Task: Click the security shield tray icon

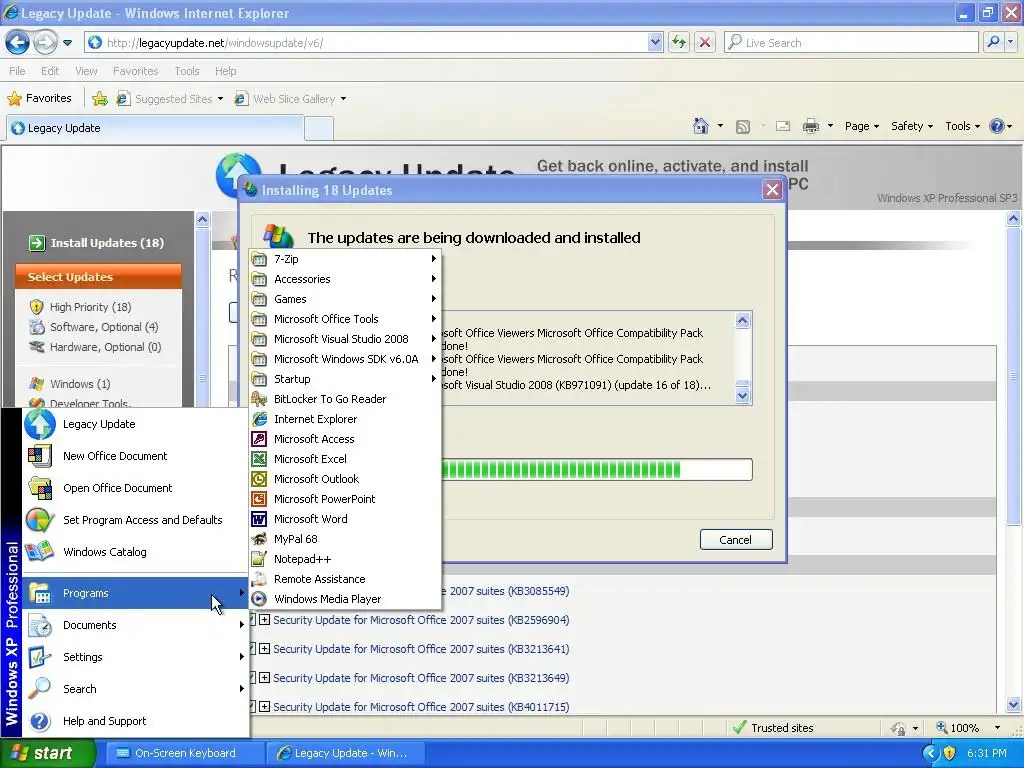Action: 950,753
